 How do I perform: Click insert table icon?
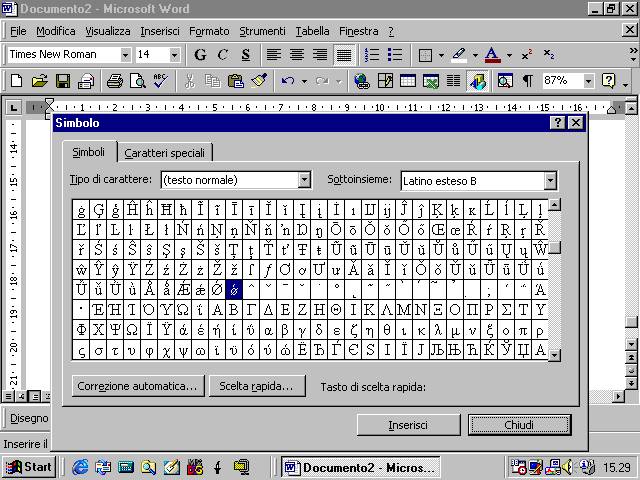408,81
